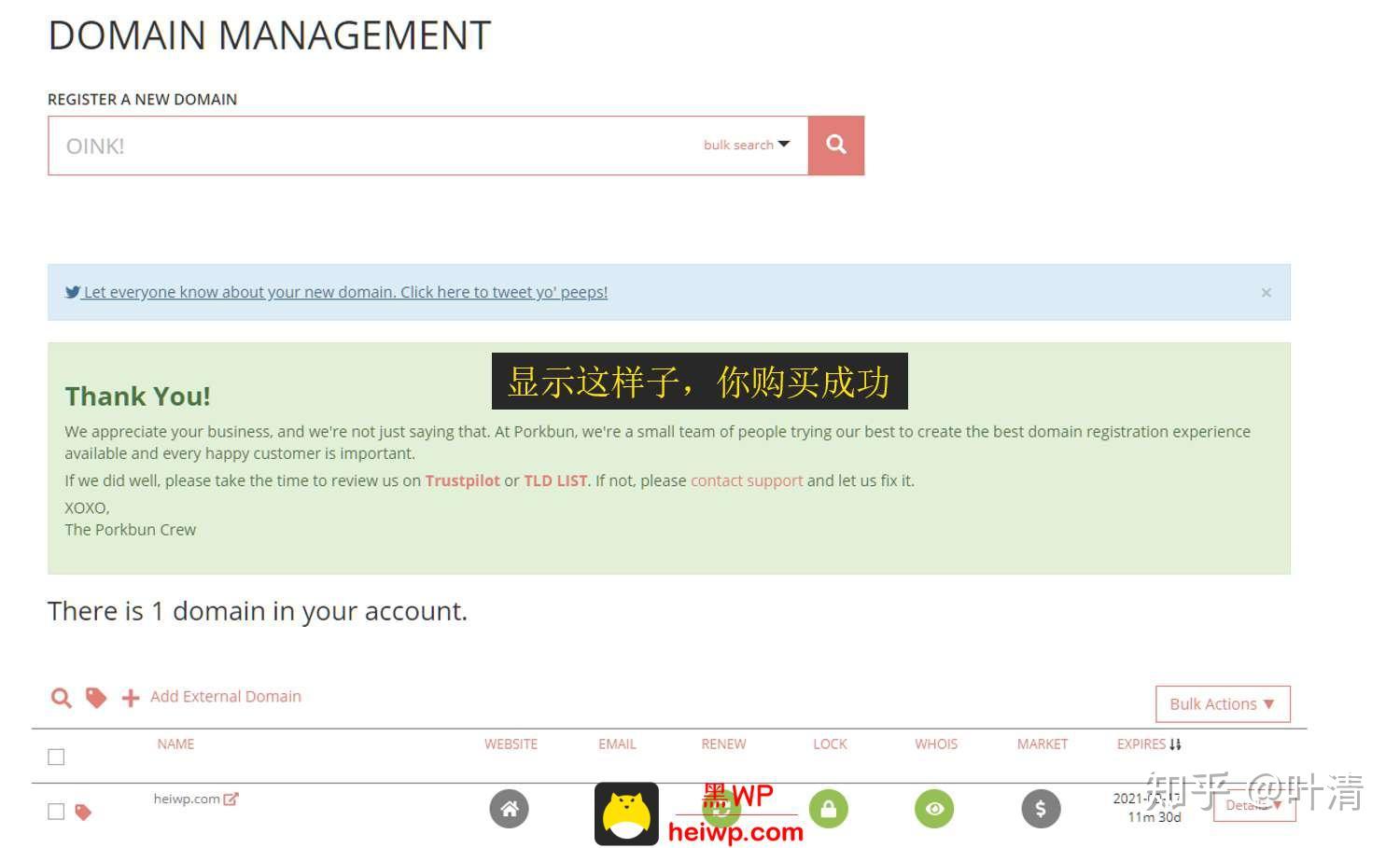The image size is (1400, 848).
Task: Follow the contact support link
Action: click(x=747, y=480)
